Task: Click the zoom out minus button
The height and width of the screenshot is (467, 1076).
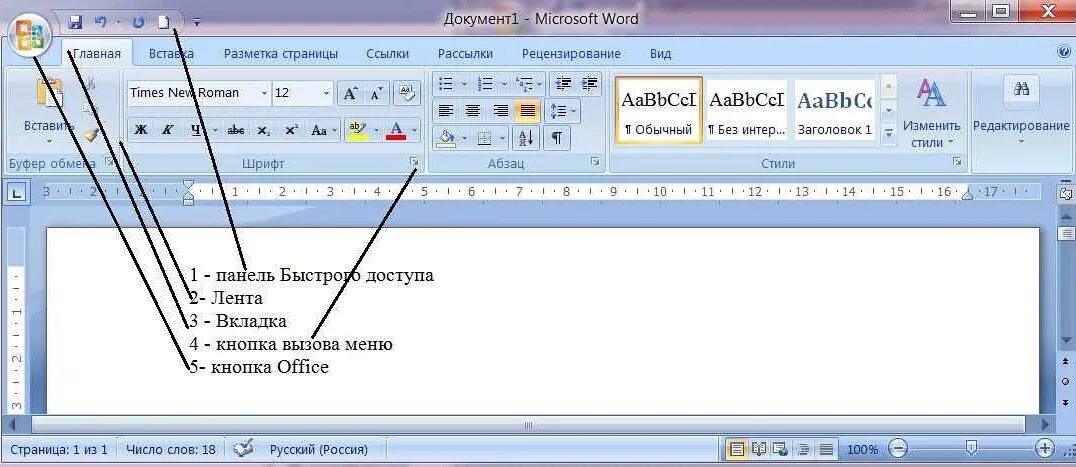Action: pyautogui.click(x=897, y=449)
